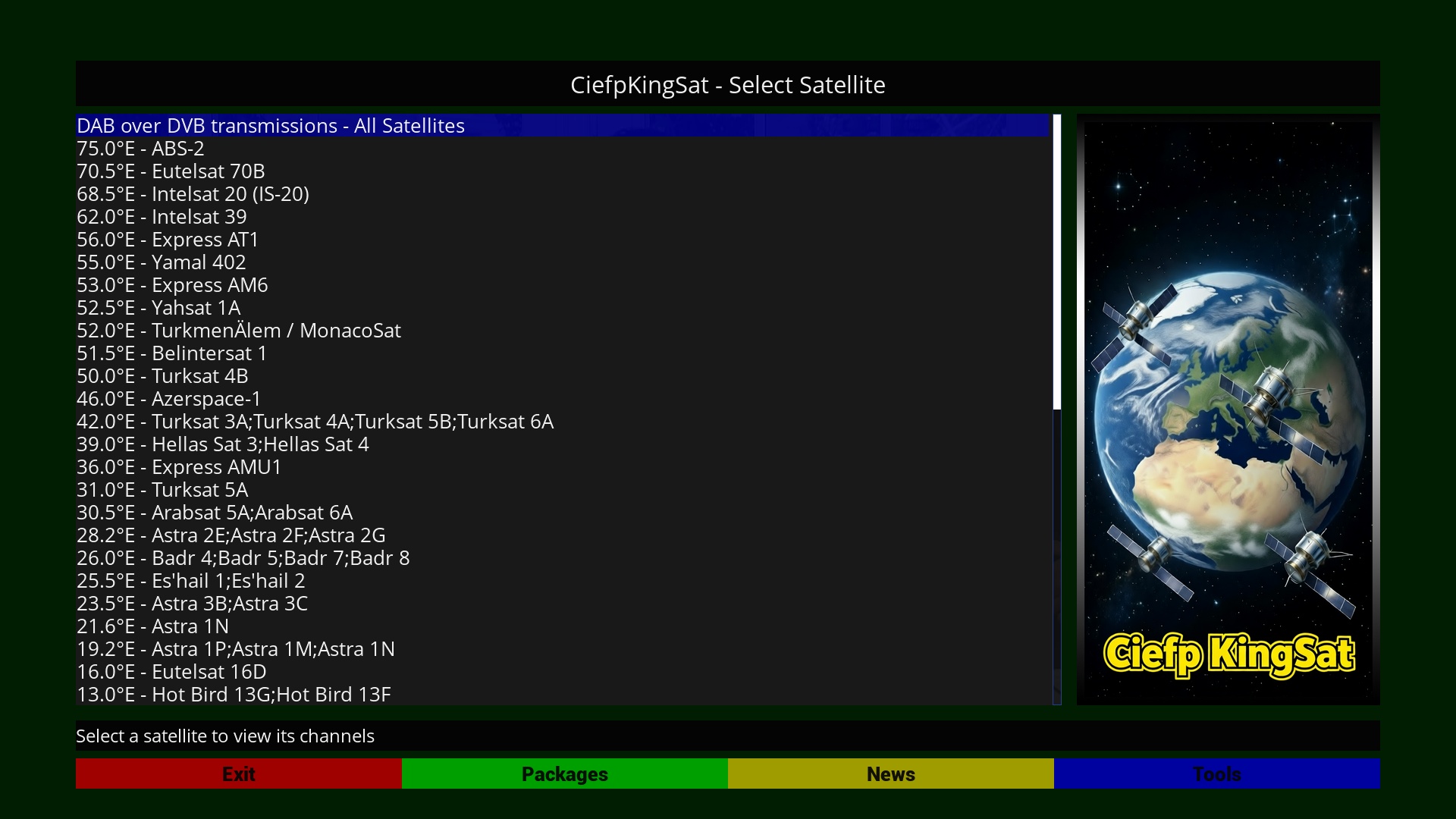Choose 46.0°E - Azerspace-1
The height and width of the screenshot is (819, 1456).
click(562, 398)
